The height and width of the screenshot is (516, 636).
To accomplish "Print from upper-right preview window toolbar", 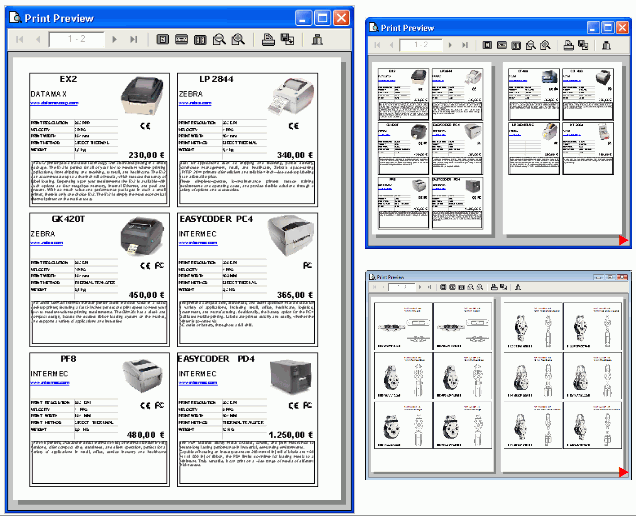I will (568, 45).
